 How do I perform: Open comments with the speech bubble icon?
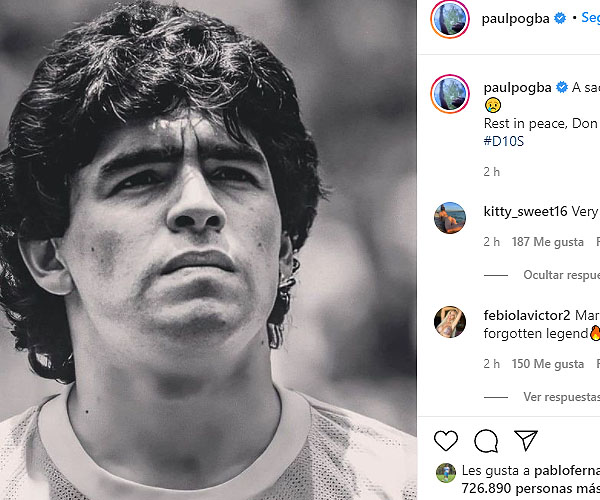tap(486, 441)
